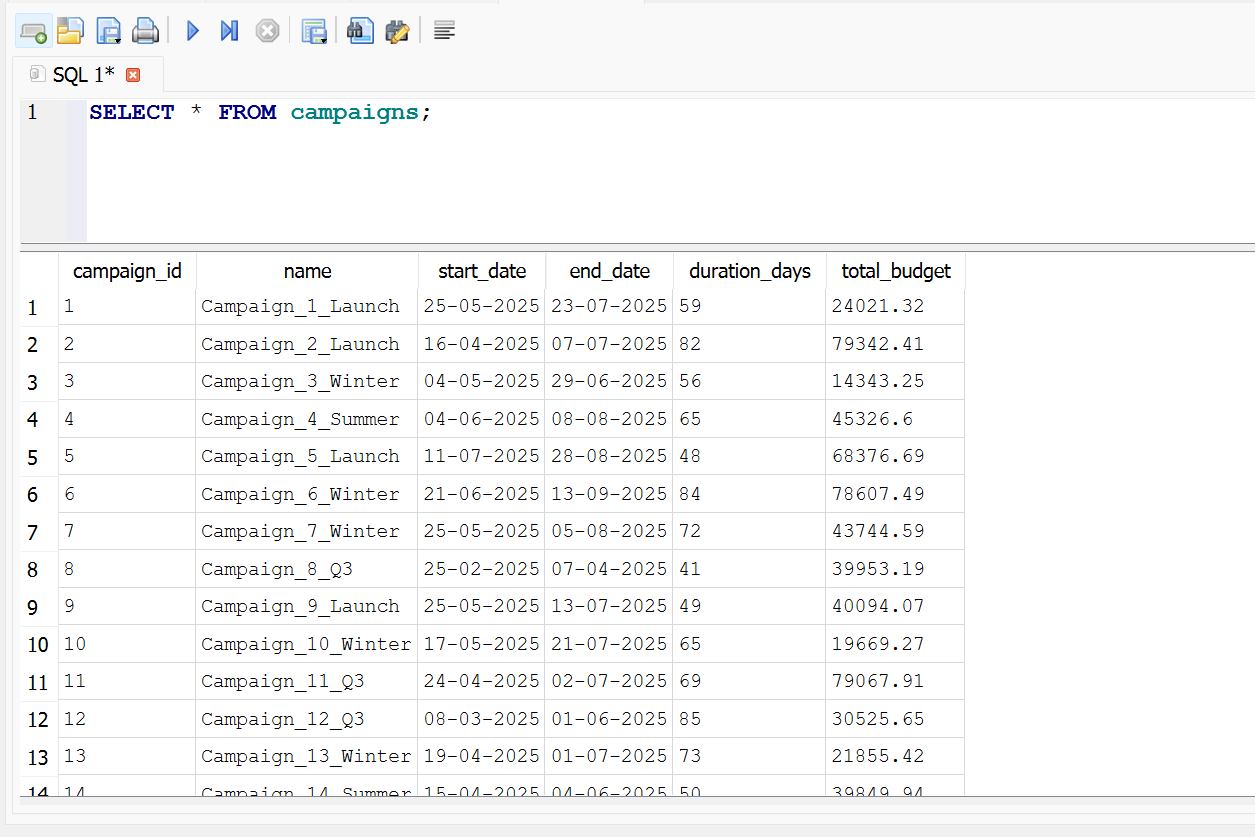Click the open SQL file folder icon
The height and width of the screenshot is (837, 1255).
pos(69,31)
